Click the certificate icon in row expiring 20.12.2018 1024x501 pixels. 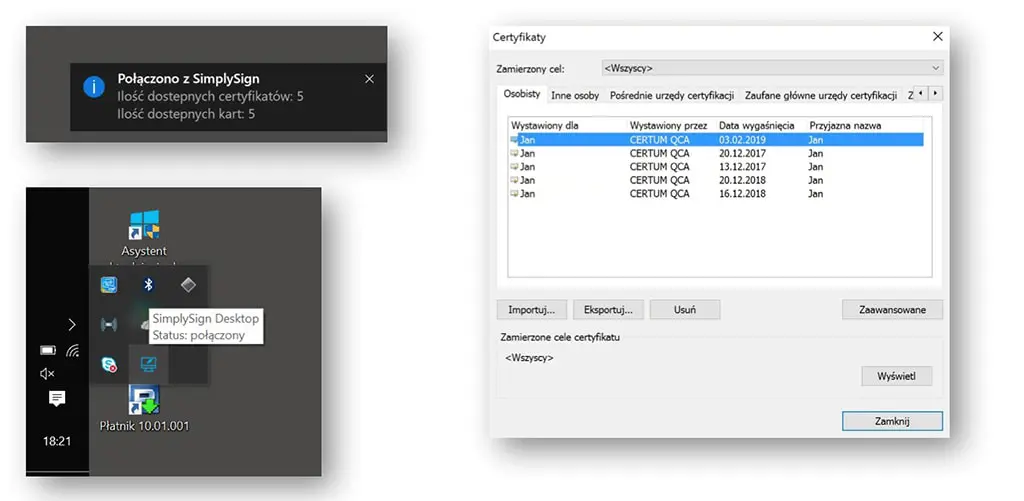click(515, 180)
